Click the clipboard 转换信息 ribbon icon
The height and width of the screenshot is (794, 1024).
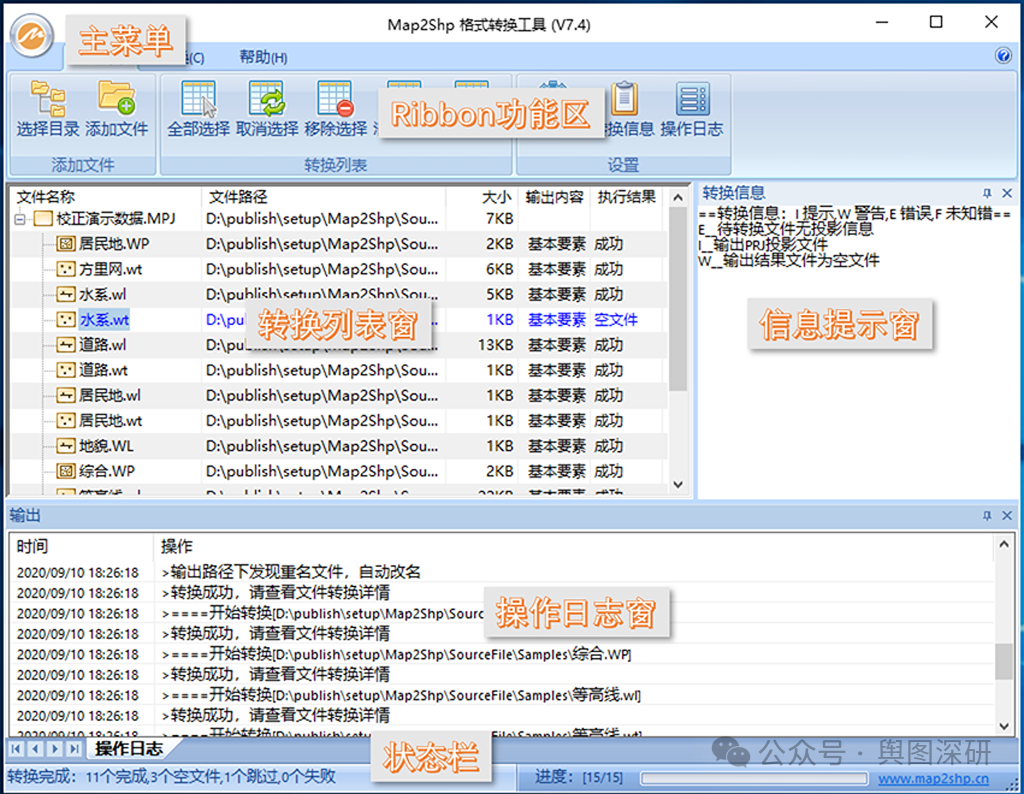pyautogui.click(x=624, y=99)
